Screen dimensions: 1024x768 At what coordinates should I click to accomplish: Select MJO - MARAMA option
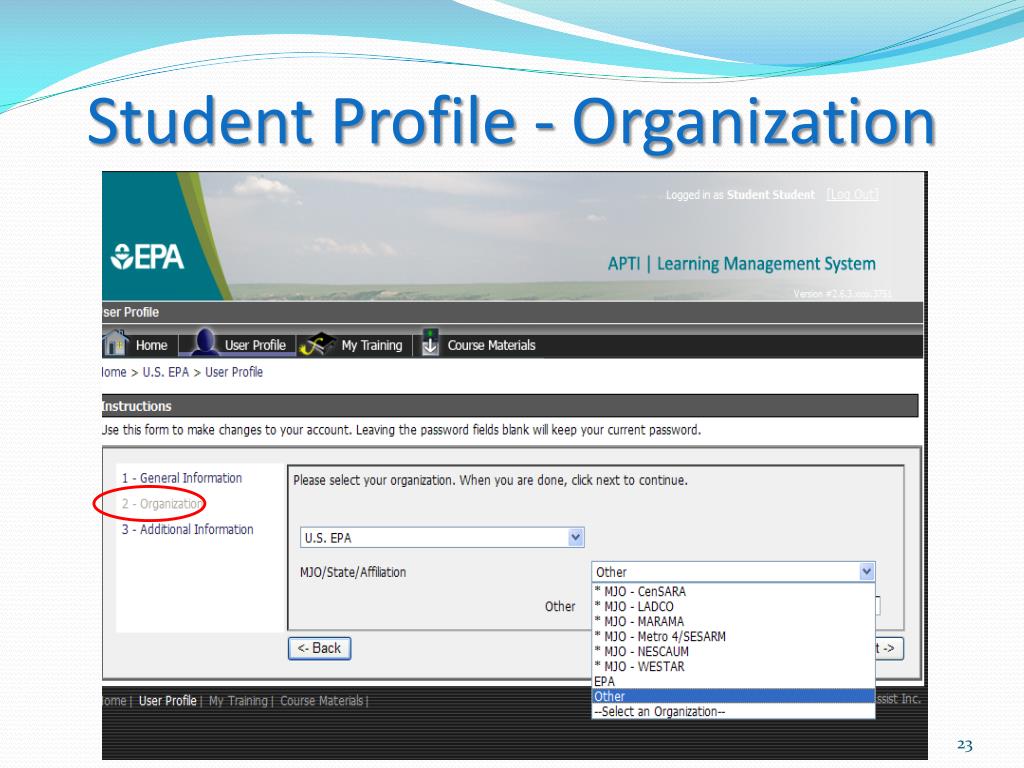pyautogui.click(x=733, y=622)
